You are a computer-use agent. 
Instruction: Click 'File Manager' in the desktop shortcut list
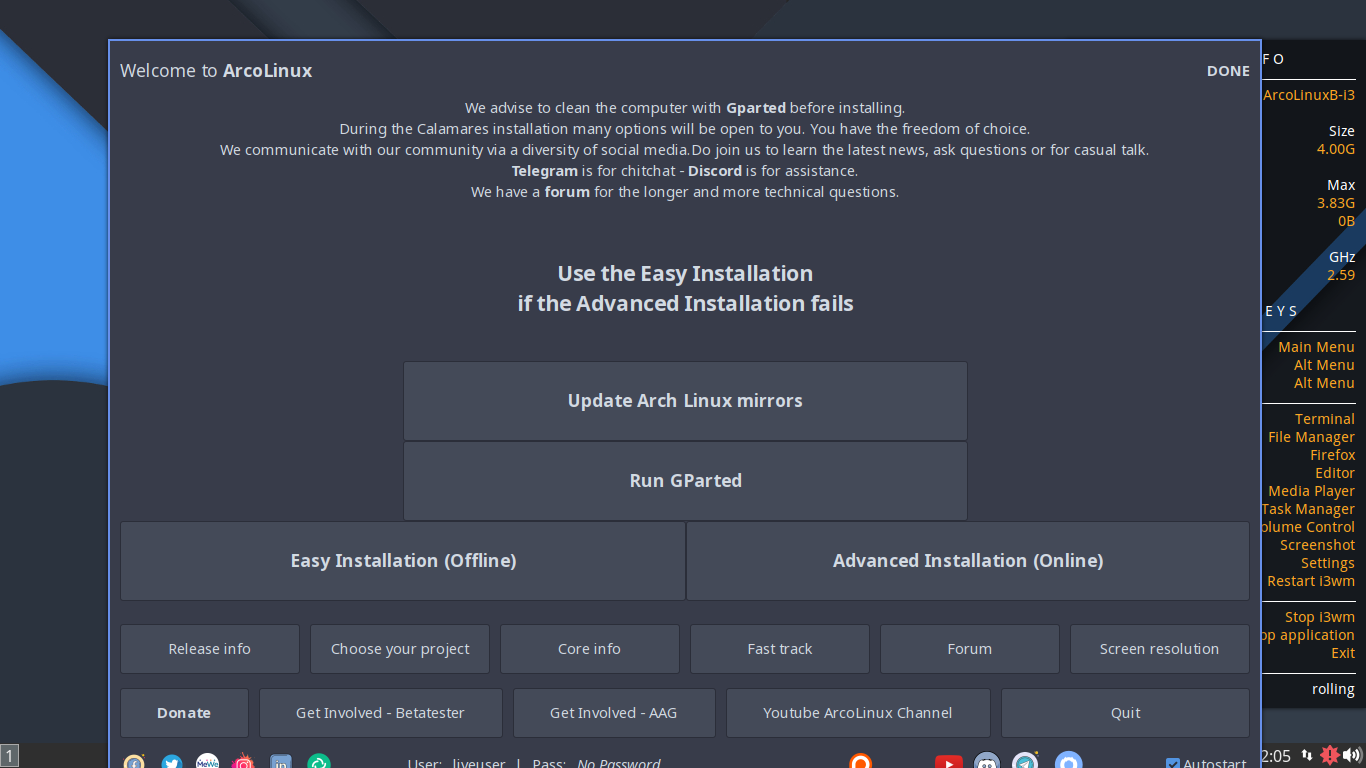(x=1311, y=437)
